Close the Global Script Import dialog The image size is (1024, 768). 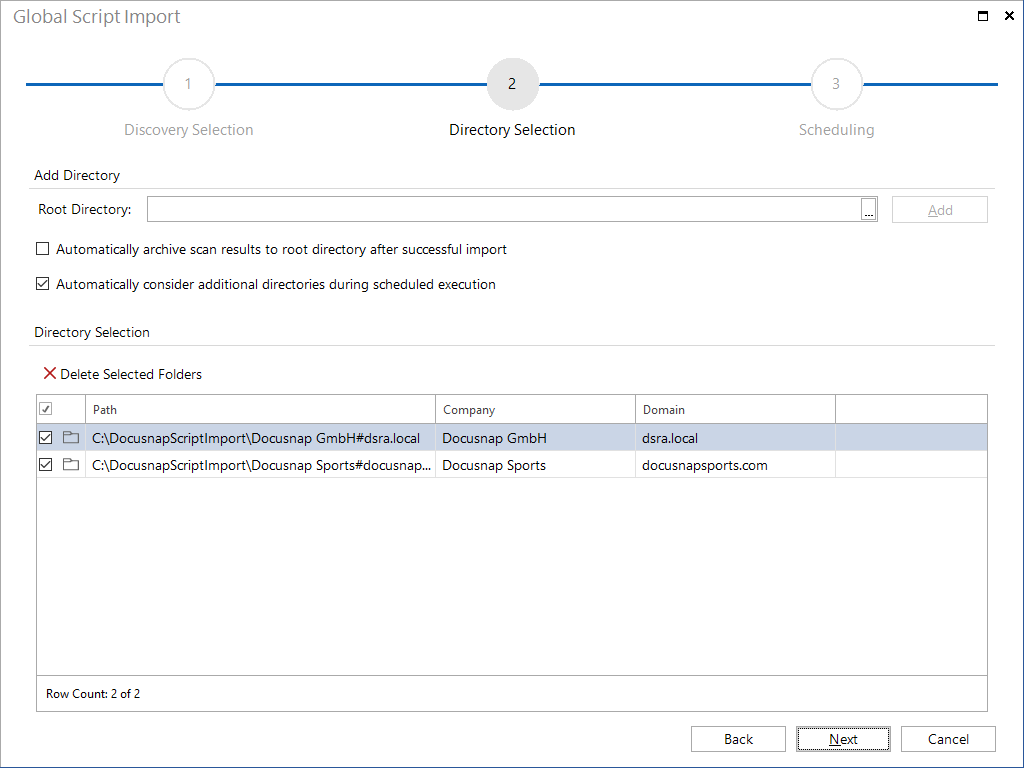pyautogui.click(x=1009, y=16)
